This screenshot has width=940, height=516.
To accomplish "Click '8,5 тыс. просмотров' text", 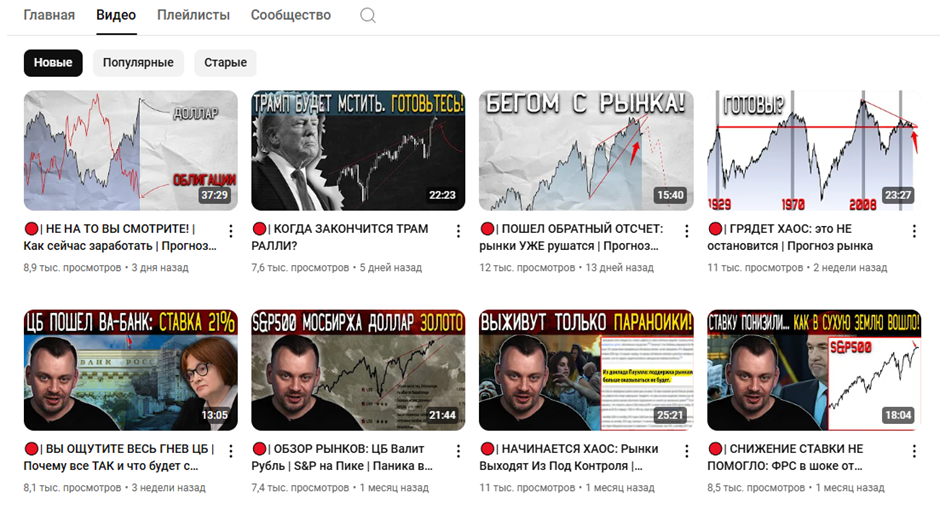I will [756, 488].
